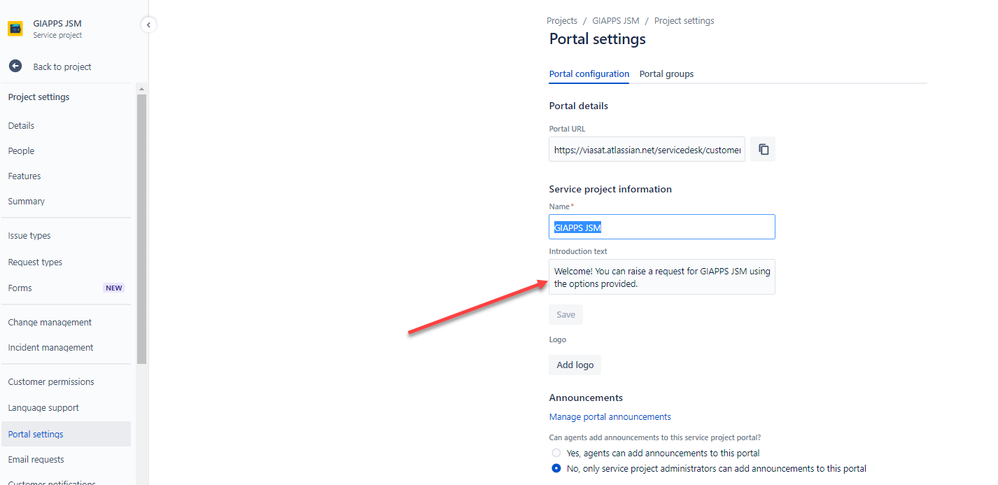The height and width of the screenshot is (485, 998).
Task: Copy the Portal URL with the copy icon
Action: point(763,150)
